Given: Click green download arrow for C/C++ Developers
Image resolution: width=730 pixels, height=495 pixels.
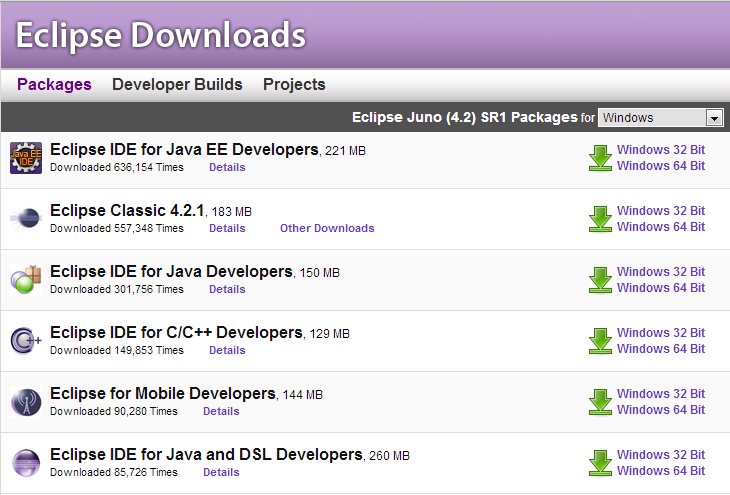Looking at the screenshot, I should coord(600,341).
